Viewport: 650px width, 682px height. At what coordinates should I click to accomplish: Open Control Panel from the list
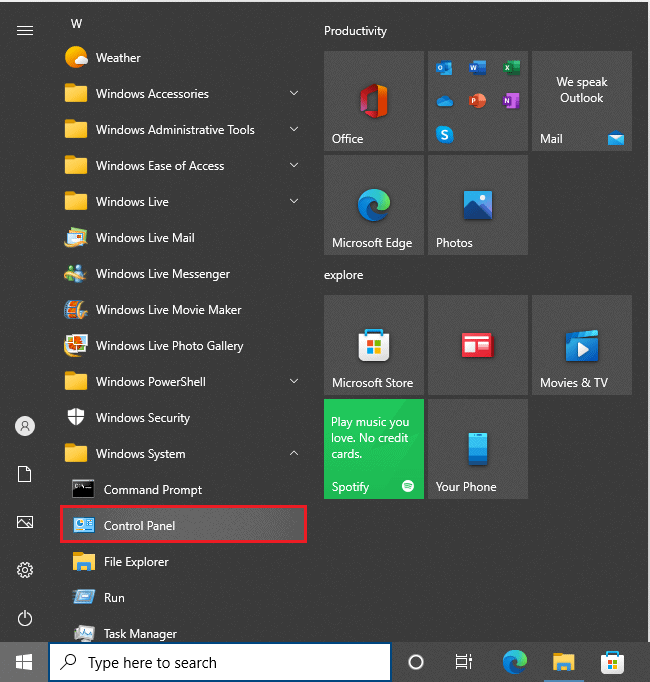coord(183,526)
